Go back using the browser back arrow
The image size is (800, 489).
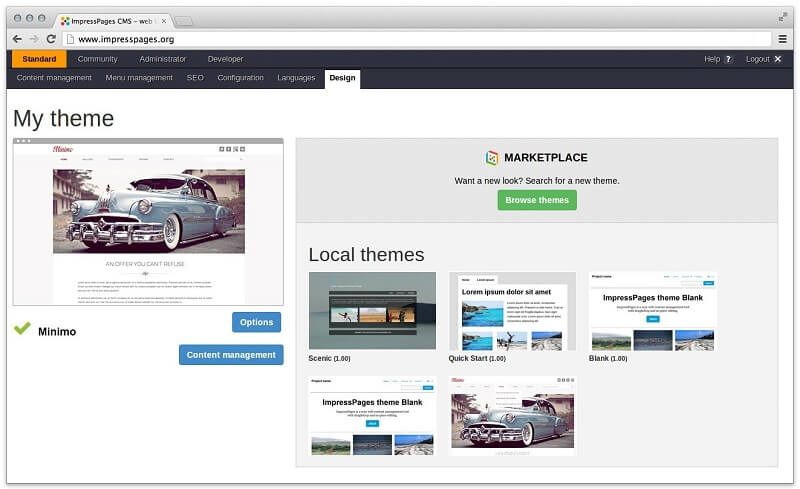[17, 39]
